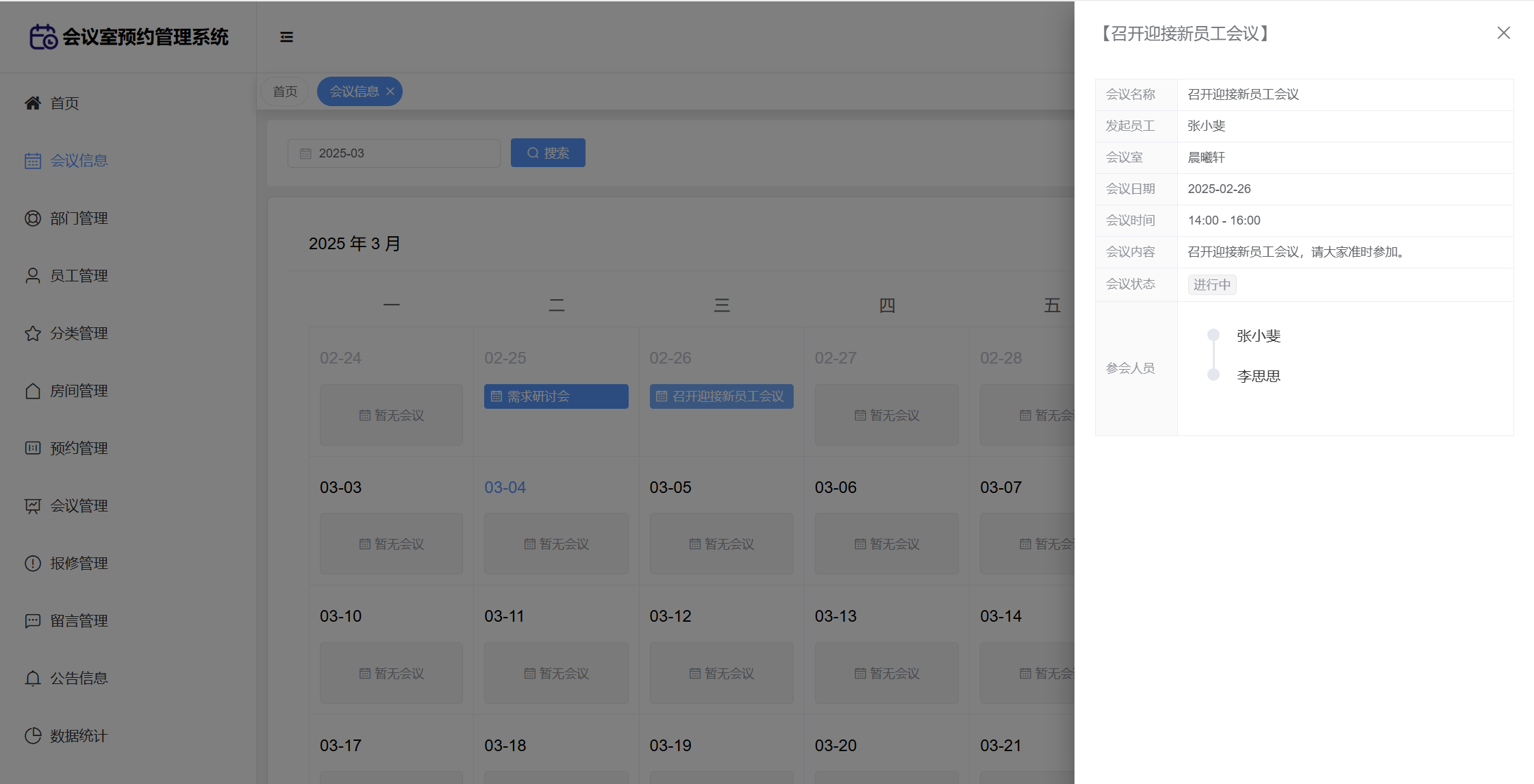Viewport: 1534px width, 784px height.
Task: Switch to the 首页 tab
Action: click(285, 92)
